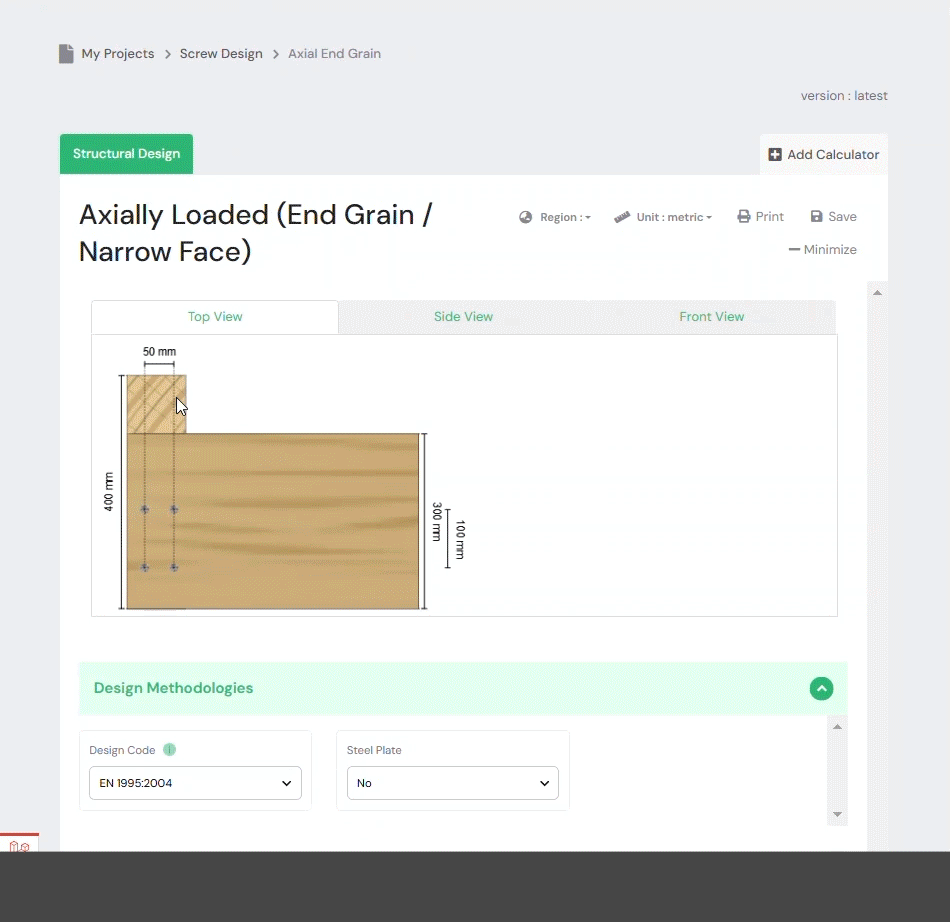Click the methodologies scrollbar down arrow
950x922 pixels.
pos(837,815)
